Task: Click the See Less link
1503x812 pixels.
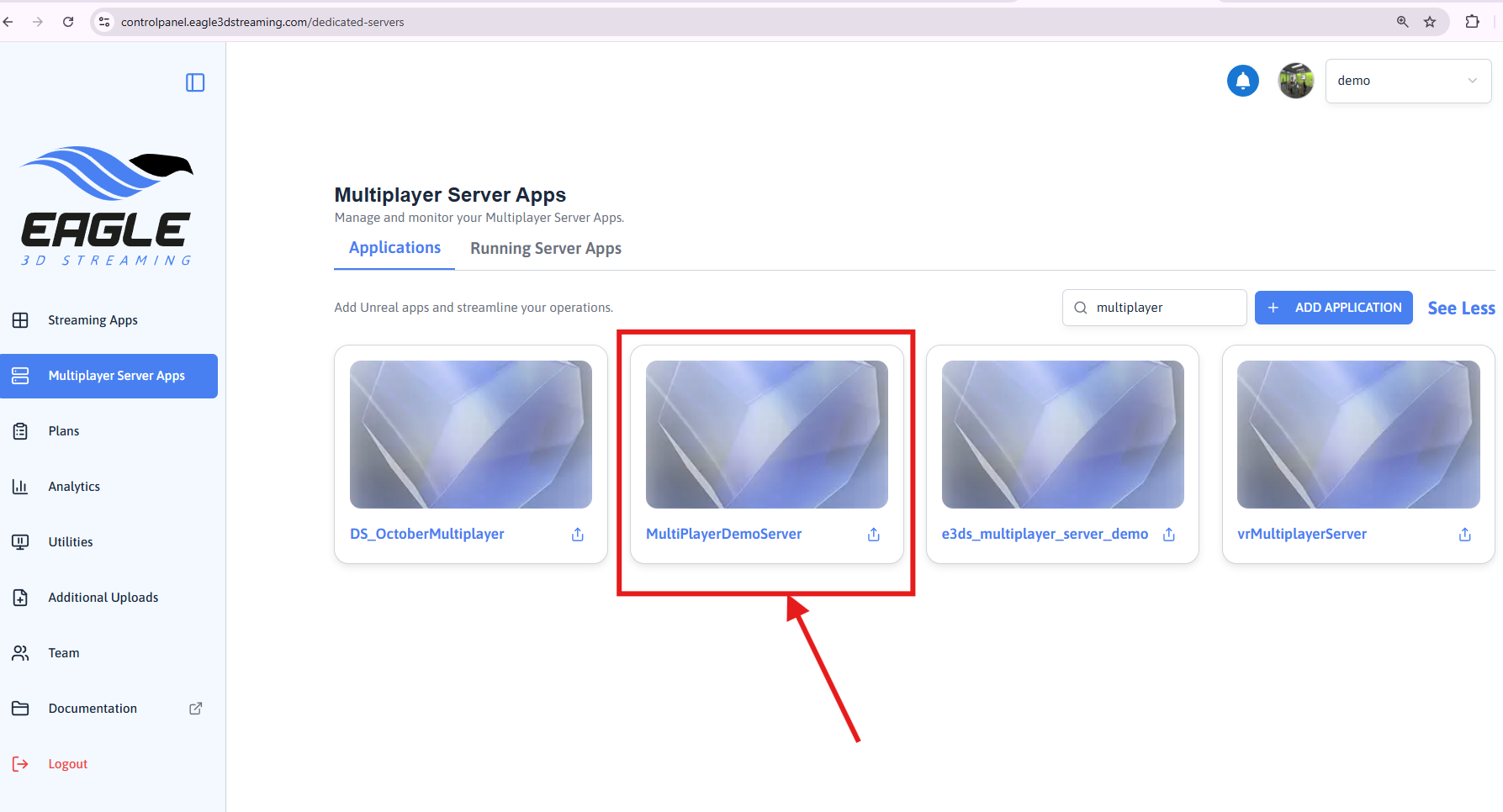Action: (1461, 308)
